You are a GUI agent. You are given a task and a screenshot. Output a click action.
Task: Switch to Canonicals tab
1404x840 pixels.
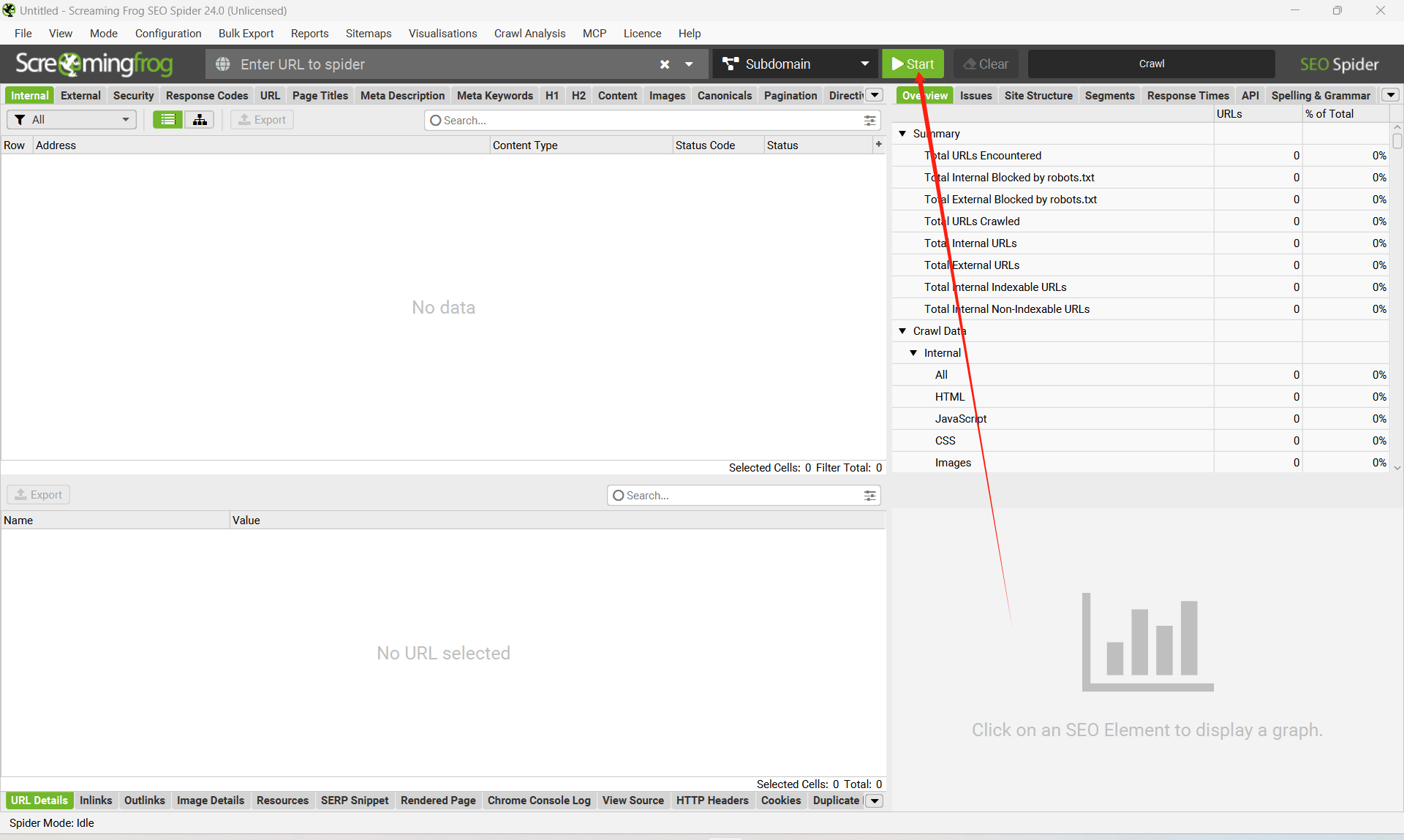click(x=725, y=96)
